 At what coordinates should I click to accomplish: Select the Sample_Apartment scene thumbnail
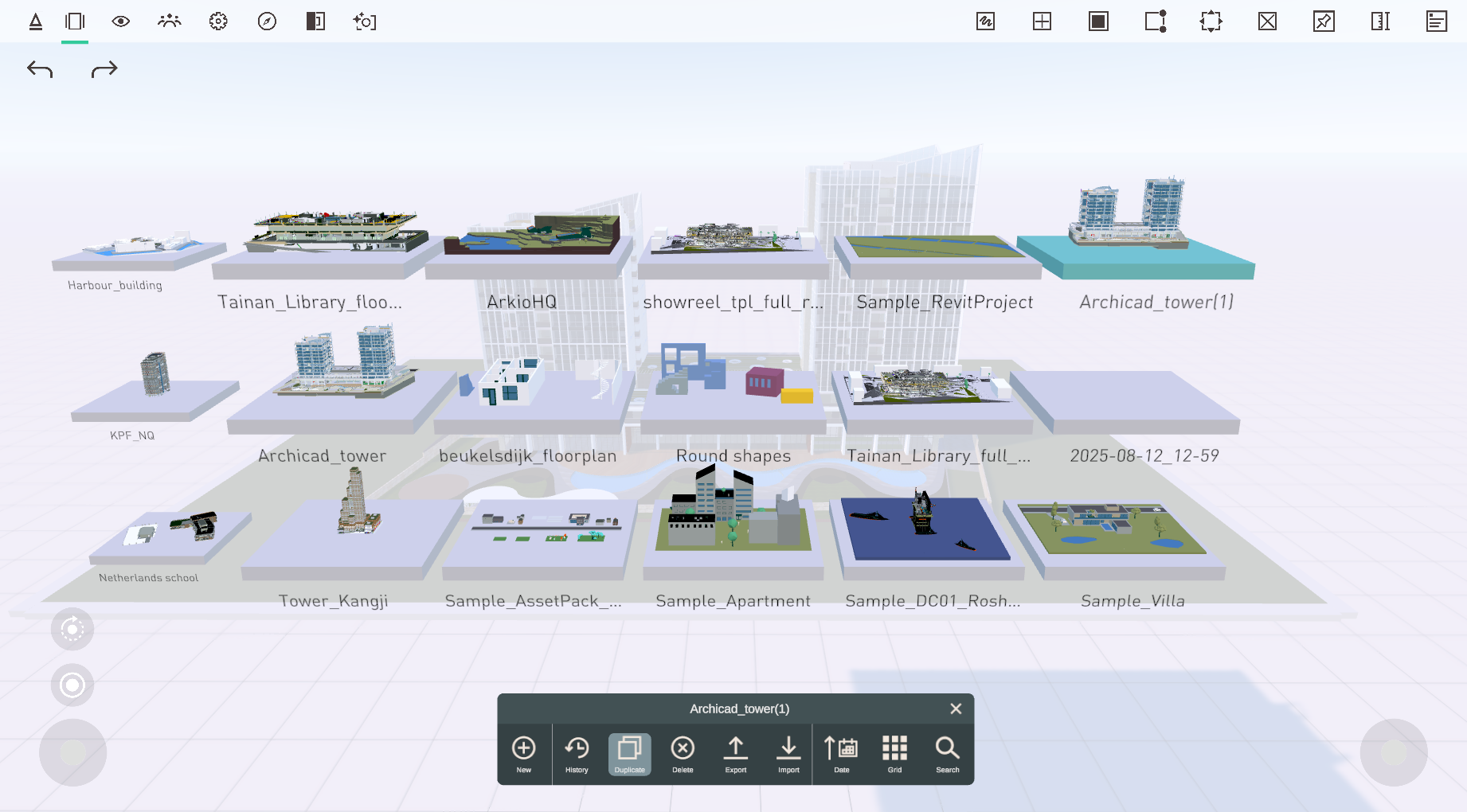[x=733, y=521]
